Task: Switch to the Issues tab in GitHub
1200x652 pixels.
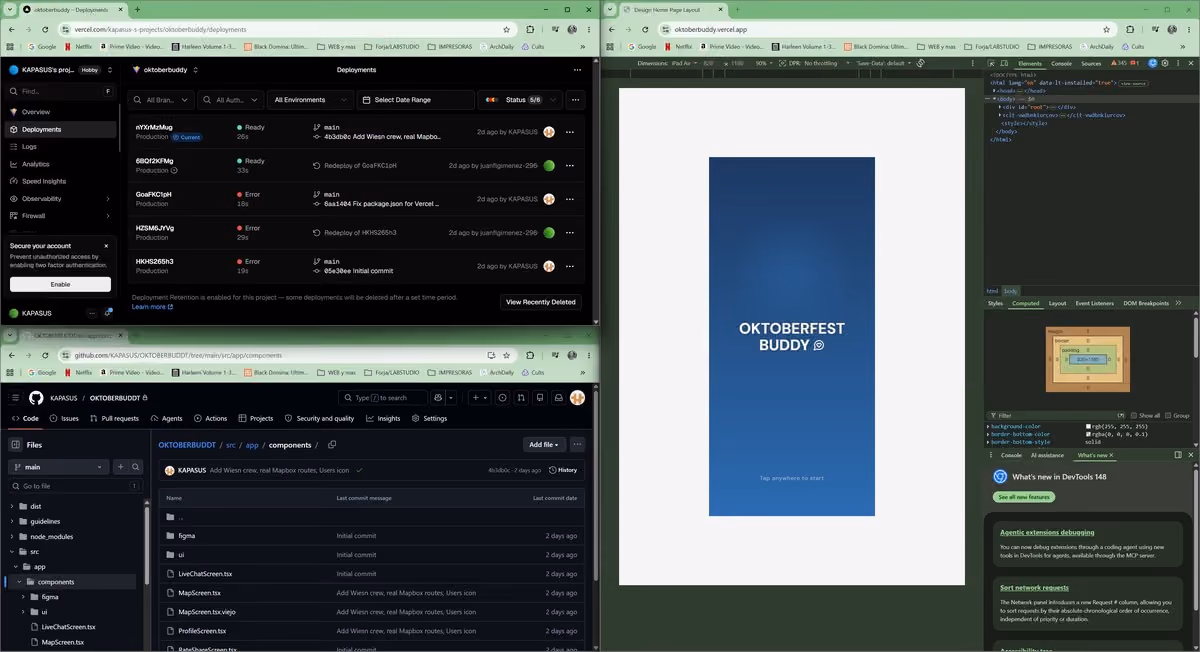Action: click(64, 418)
